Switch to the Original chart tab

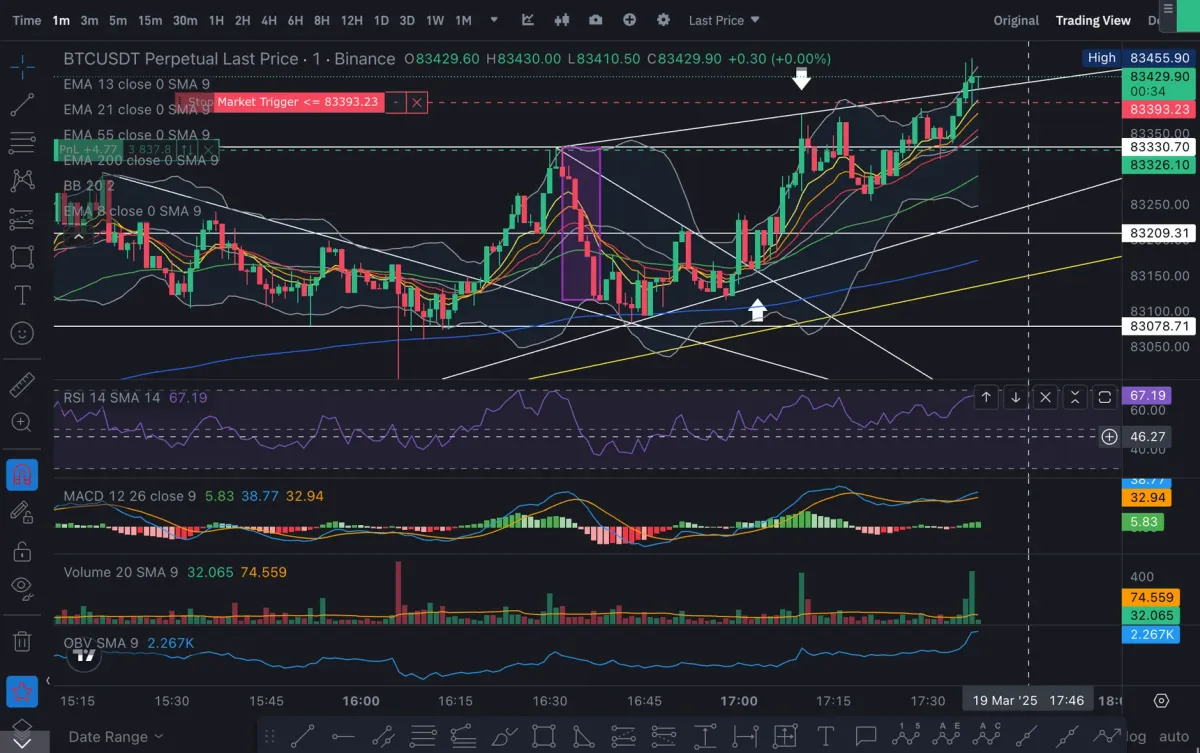(x=1016, y=20)
